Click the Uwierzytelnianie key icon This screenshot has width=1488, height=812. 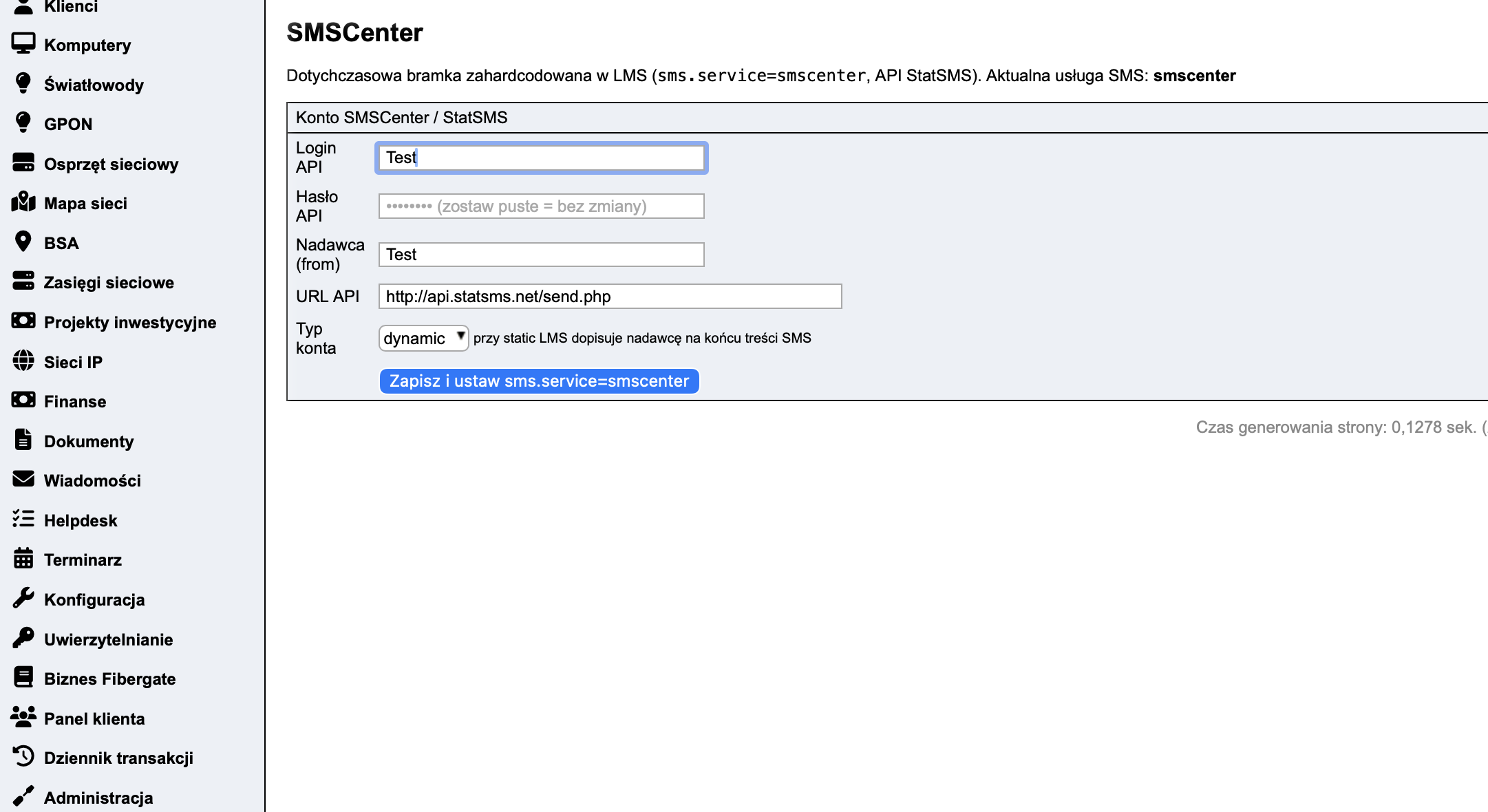click(23, 638)
